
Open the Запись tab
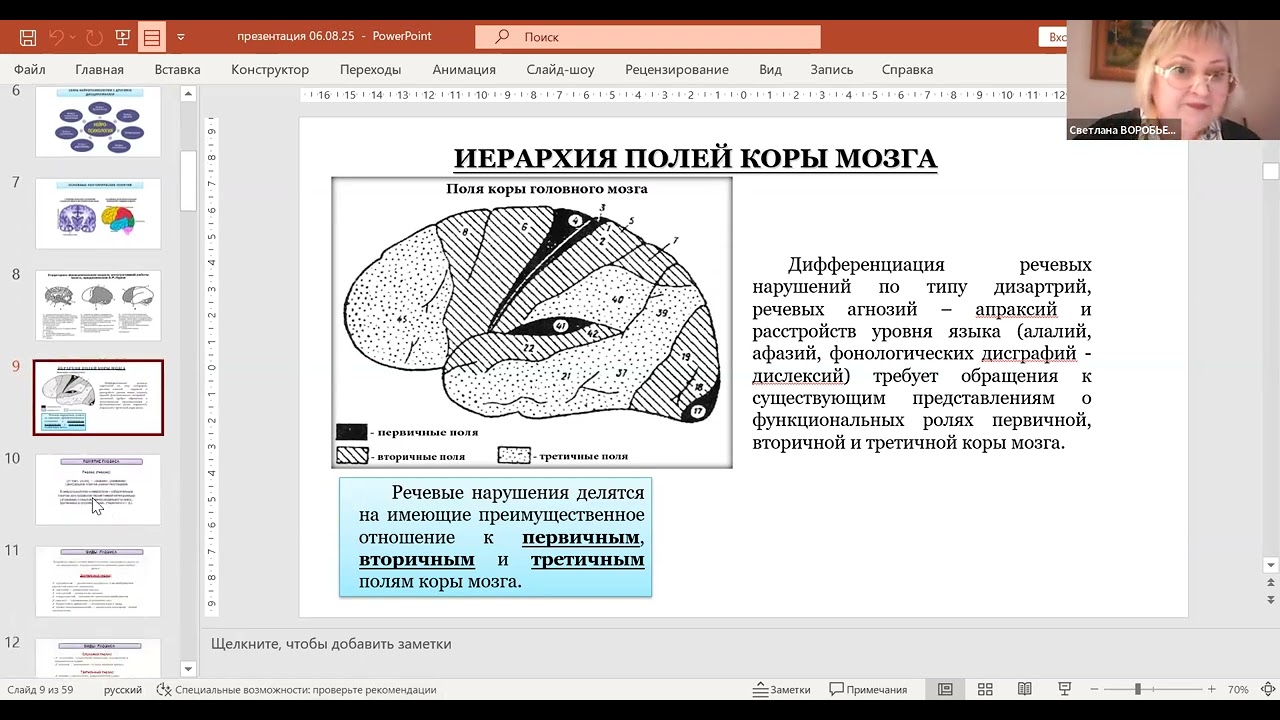[x=832, y=70]
